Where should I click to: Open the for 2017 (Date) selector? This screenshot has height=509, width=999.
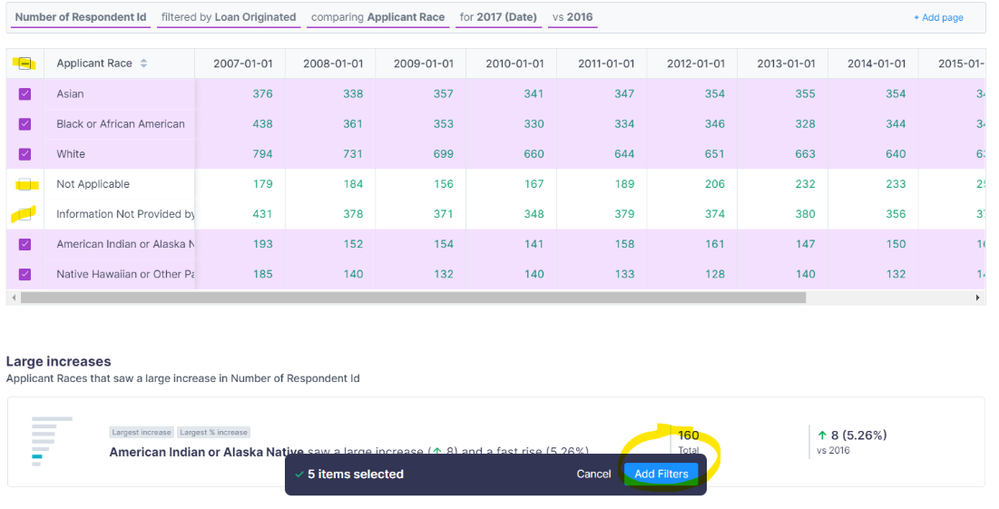(498, 18)
